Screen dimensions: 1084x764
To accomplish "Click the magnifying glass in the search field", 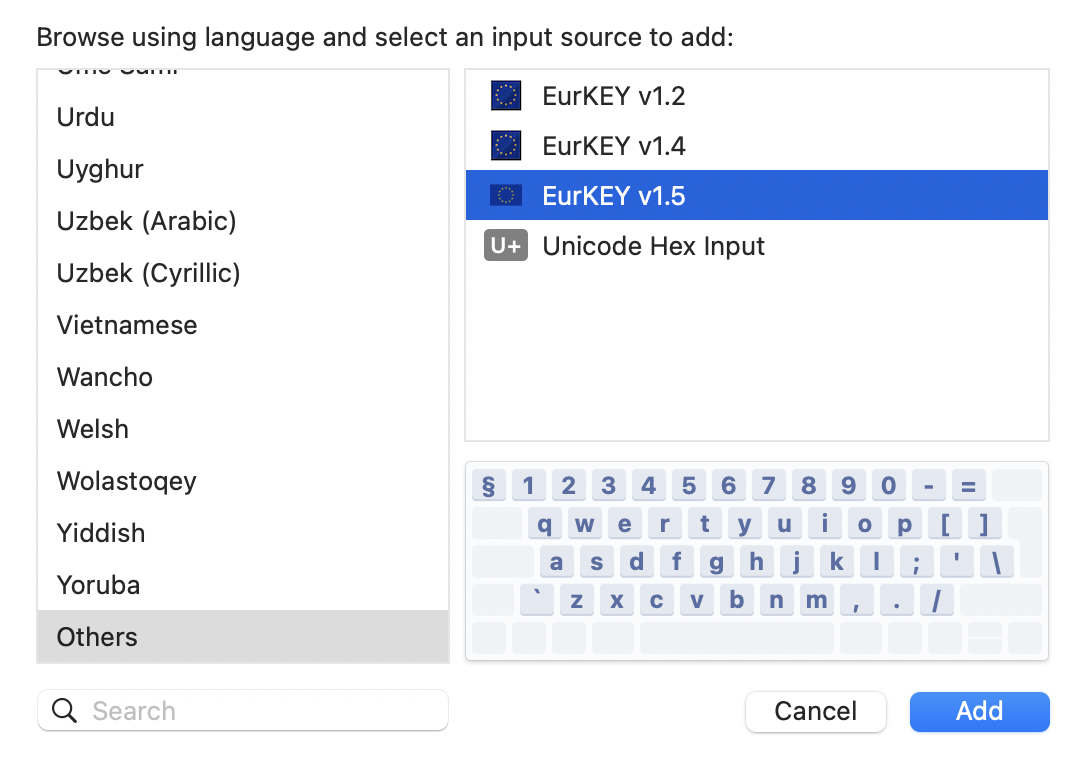I will coord(64,711).
